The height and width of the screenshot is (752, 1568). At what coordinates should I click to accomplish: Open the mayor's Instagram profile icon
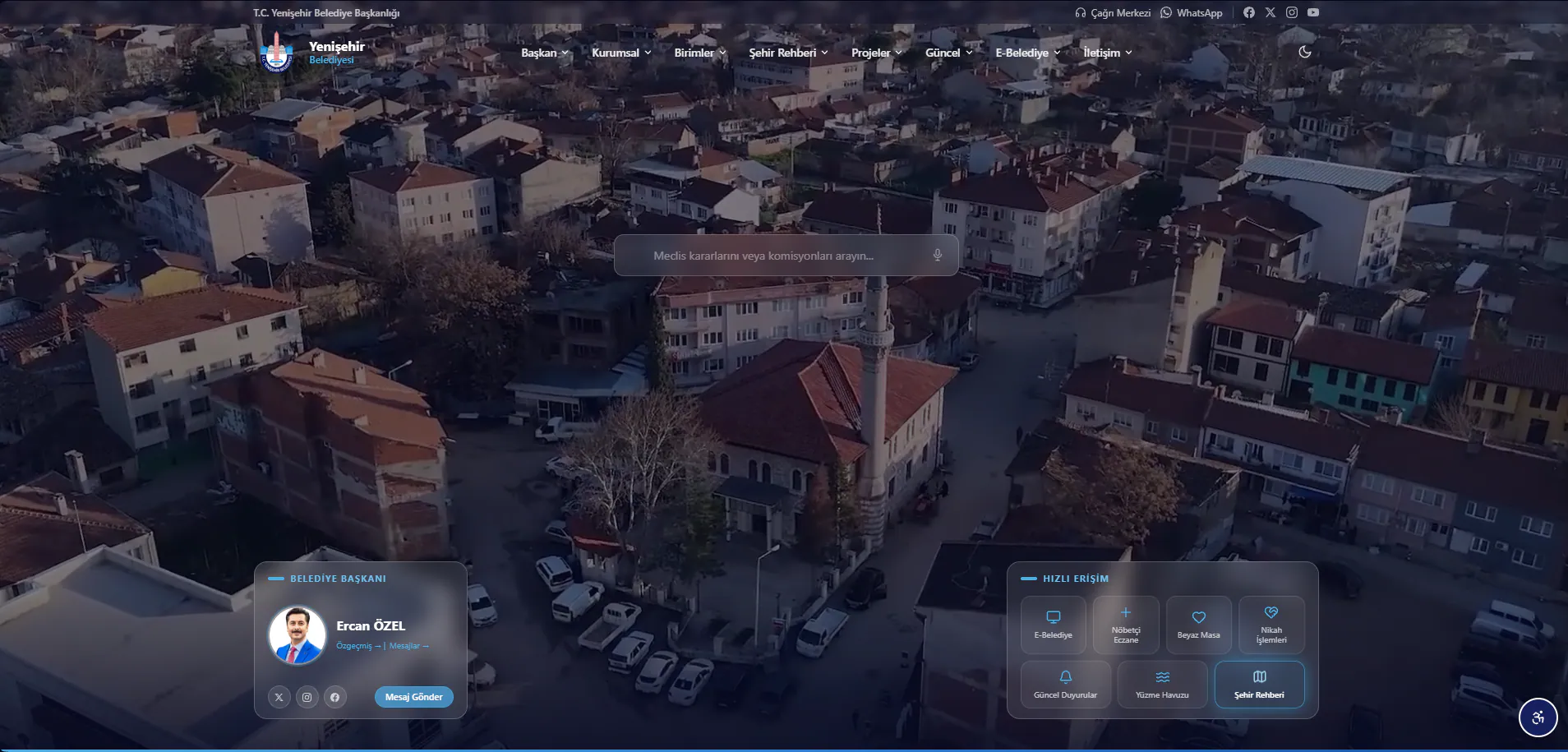[307, 697]
